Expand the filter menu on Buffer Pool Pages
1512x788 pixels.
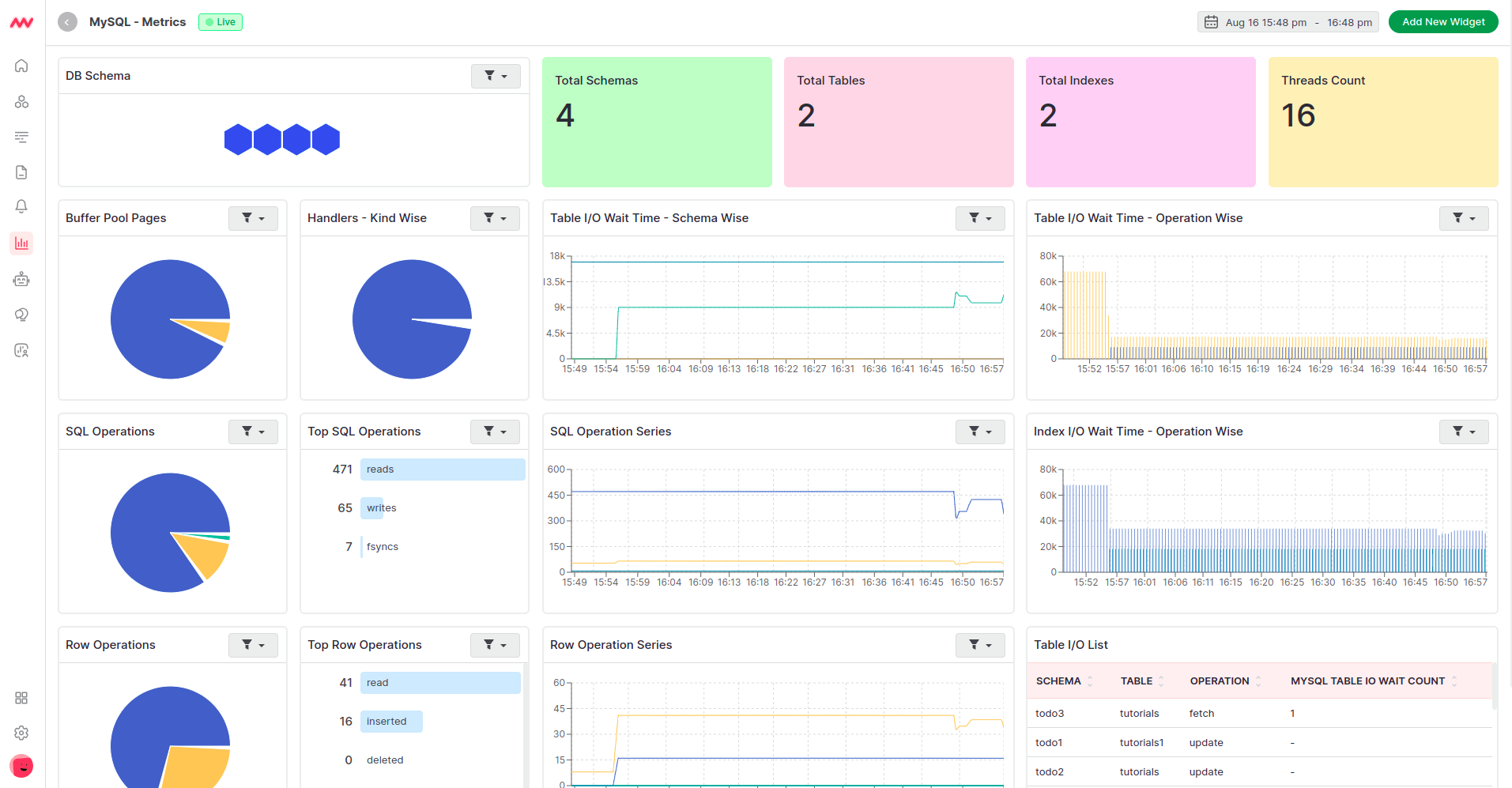[x=253, y=218]
